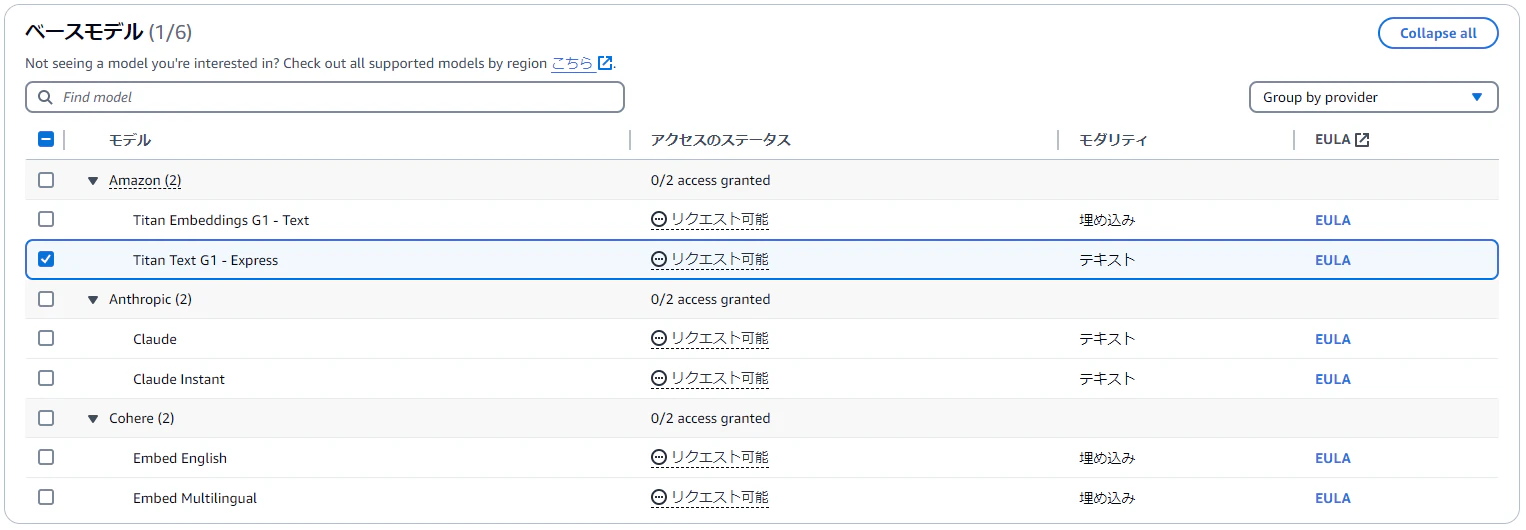Click リクエスト可能 status in the Claude row
Screen dimensions: 1526x530
coord(719,338)
